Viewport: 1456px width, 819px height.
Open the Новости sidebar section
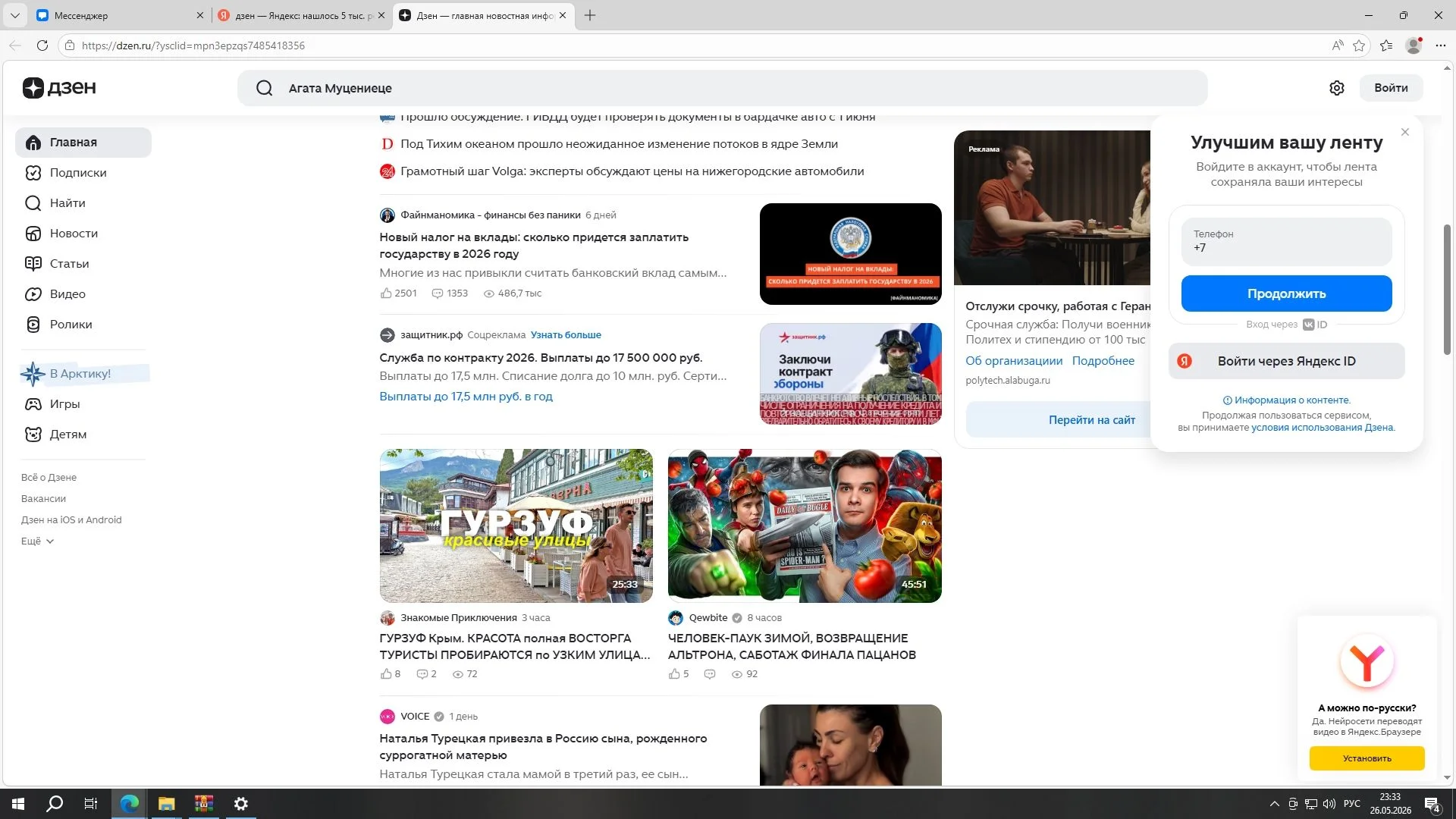pos(83,234)
